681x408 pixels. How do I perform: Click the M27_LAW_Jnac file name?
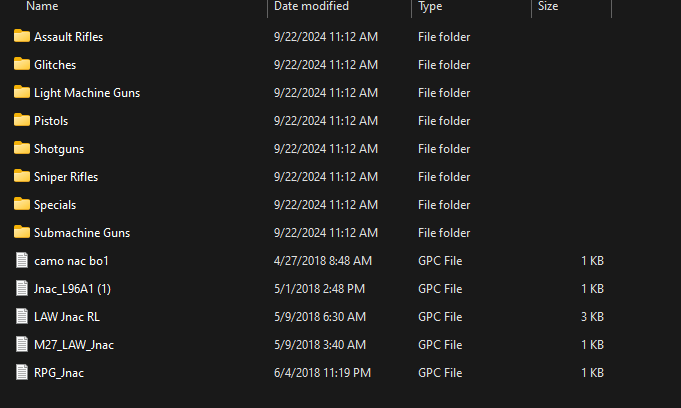(74, 345)
